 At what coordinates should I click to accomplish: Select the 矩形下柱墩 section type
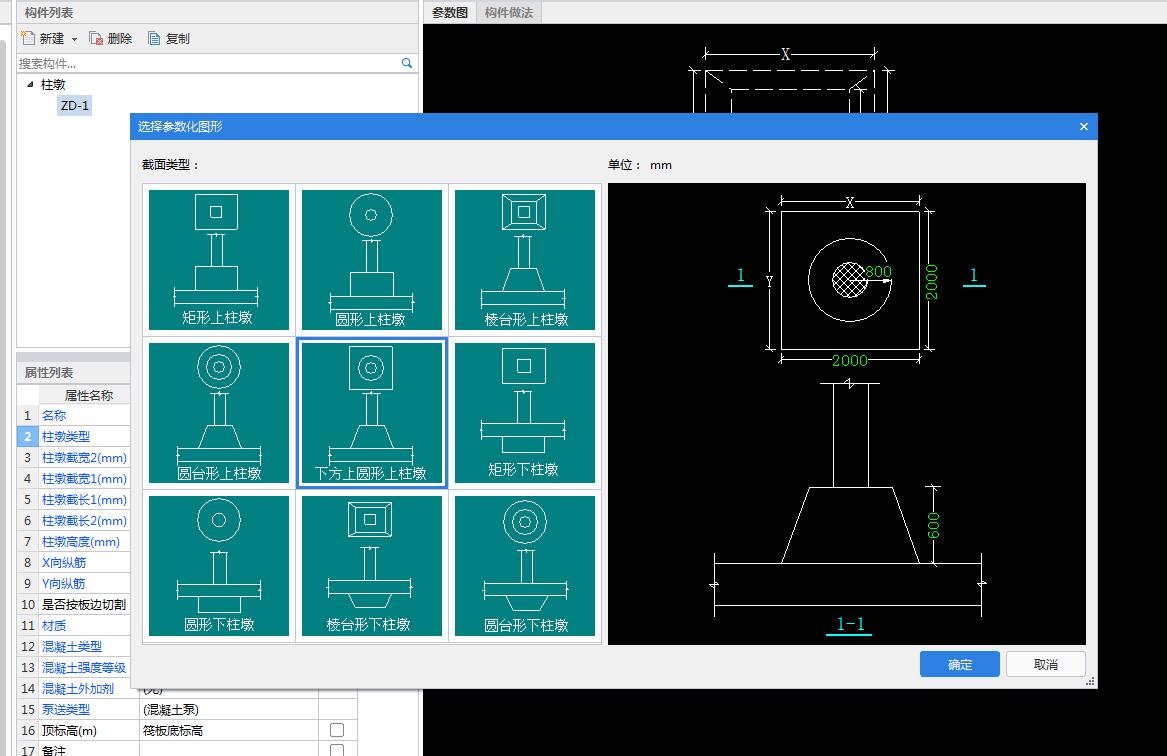click(525, 413)
